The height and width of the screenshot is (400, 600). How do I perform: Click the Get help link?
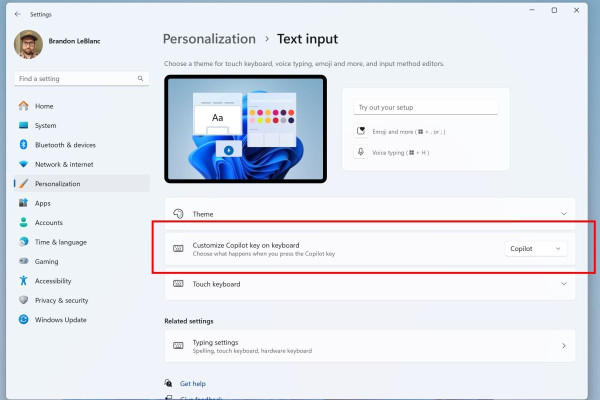click(x=192, y=383)
